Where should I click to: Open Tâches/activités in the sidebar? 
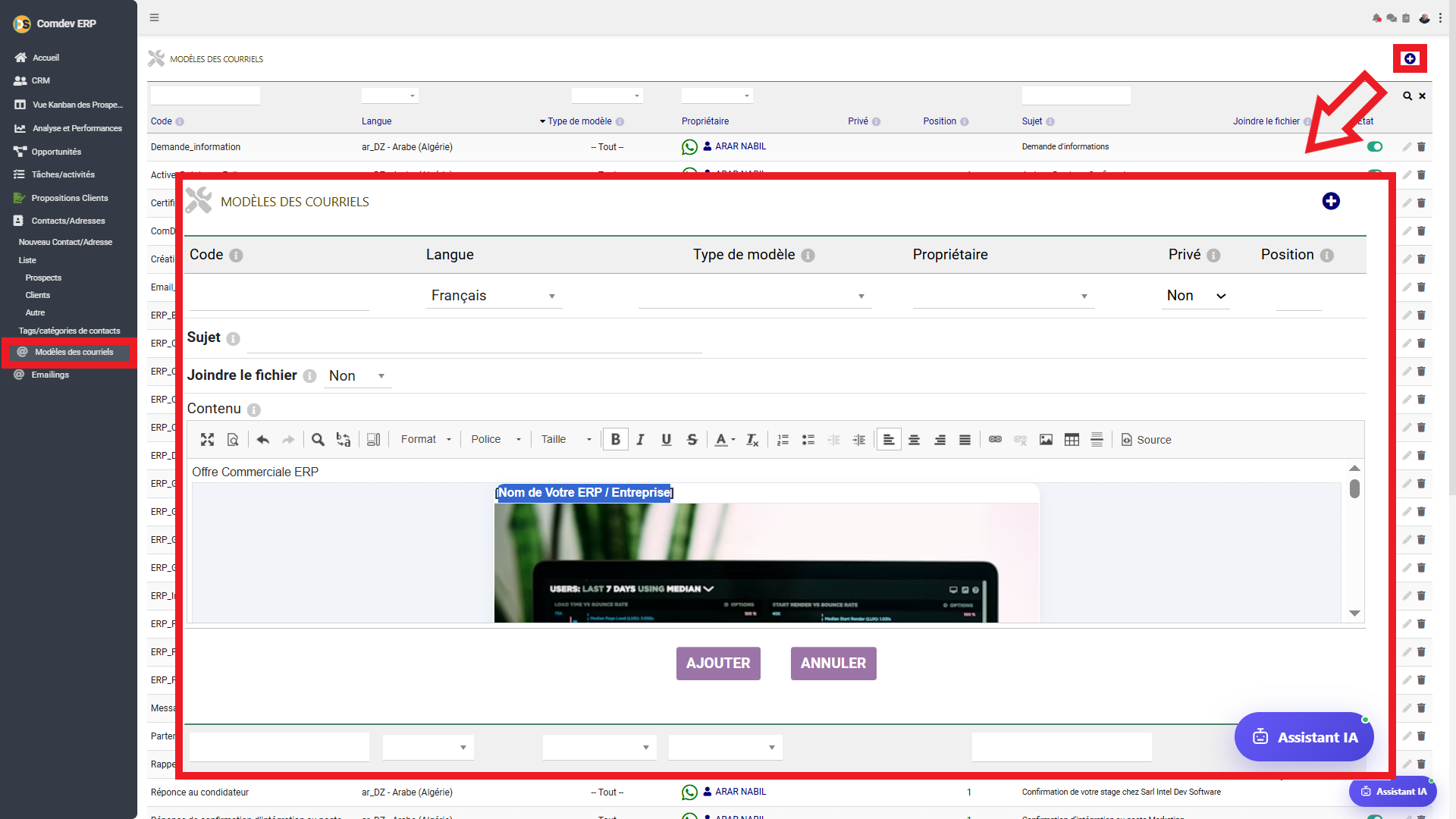pyautogui.click(x=63, y=174)
